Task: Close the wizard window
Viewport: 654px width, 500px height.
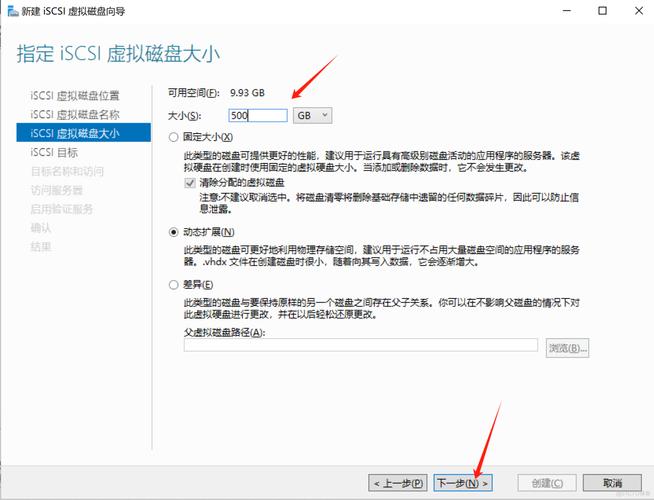Action: point(639,10)
